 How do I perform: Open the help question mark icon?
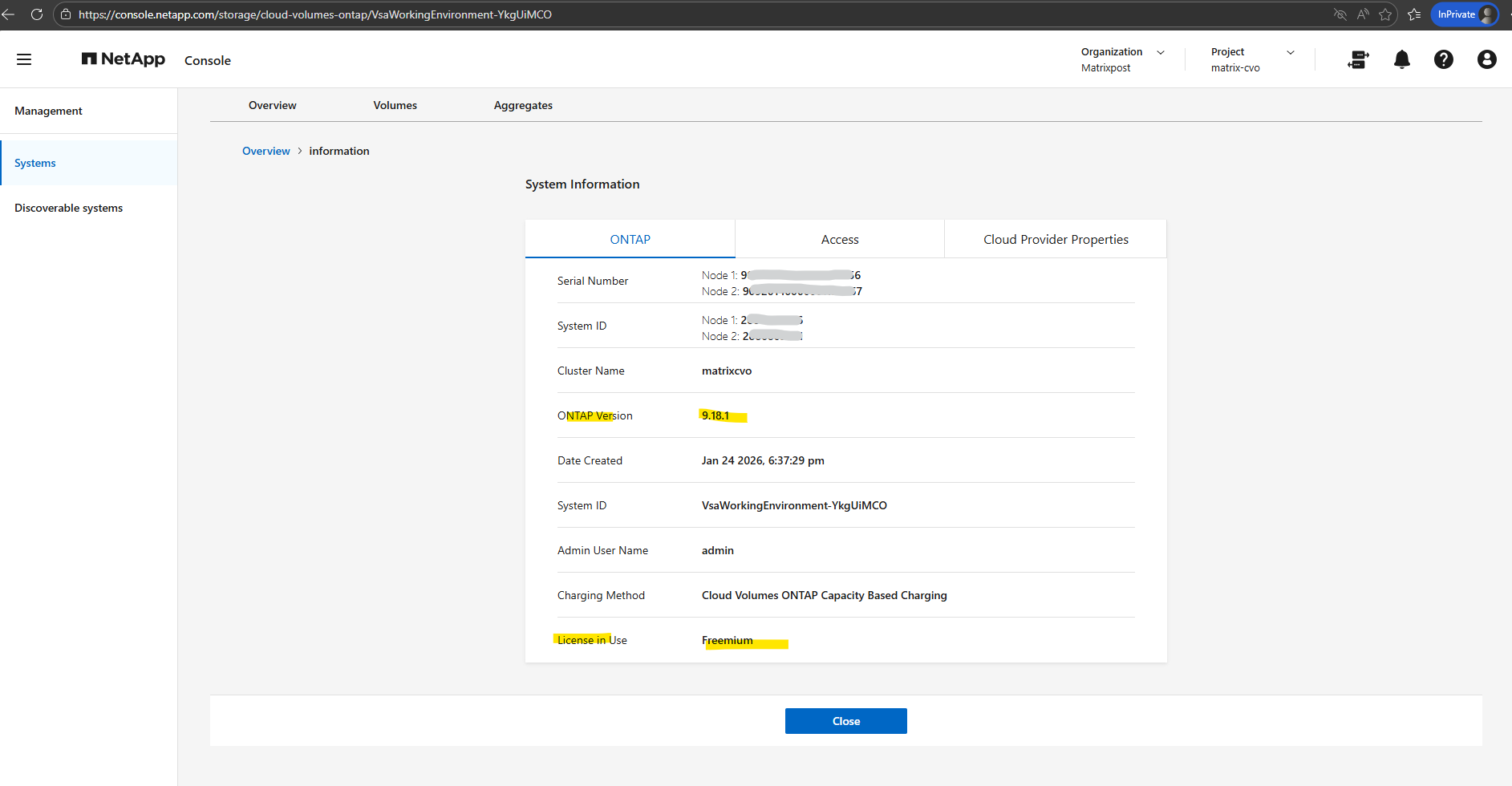point(1443,59)
